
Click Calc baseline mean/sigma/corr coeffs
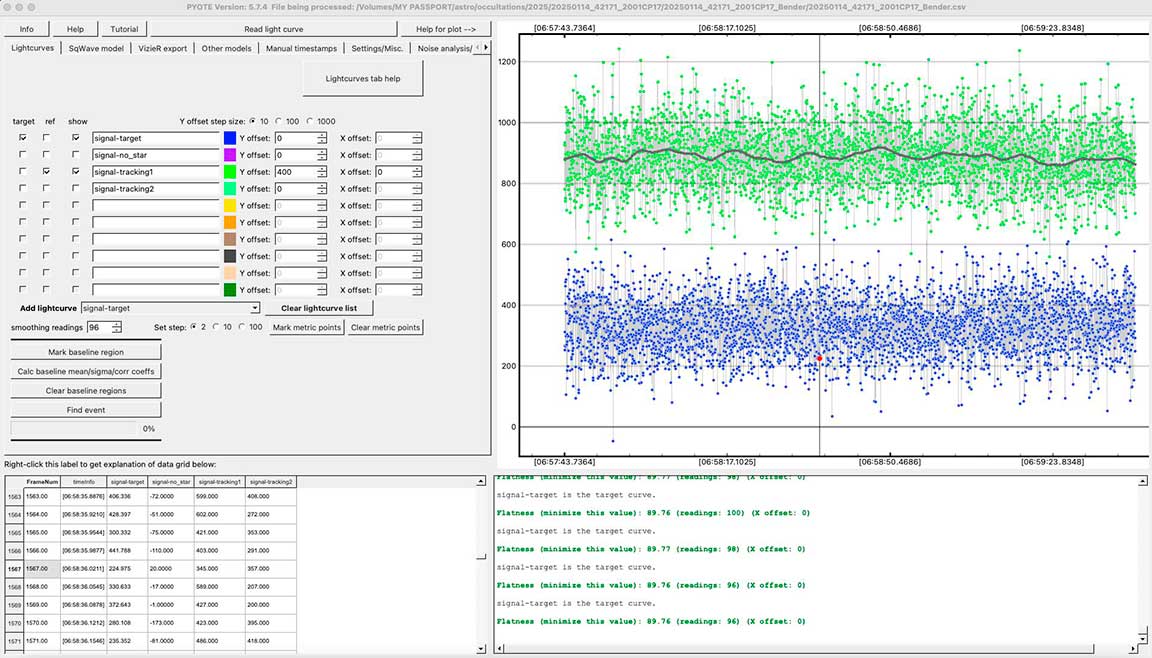click(86, 372)
